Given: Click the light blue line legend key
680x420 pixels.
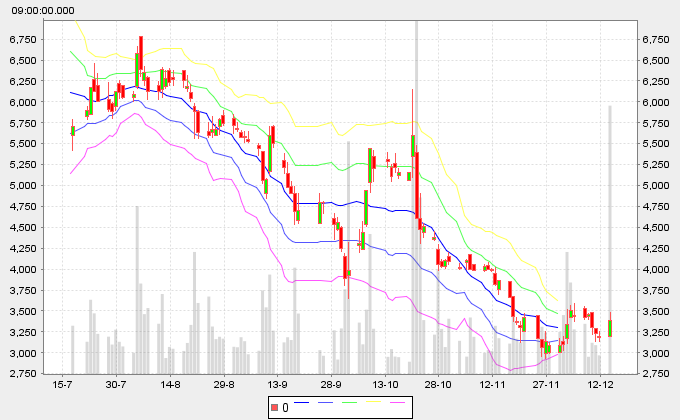Looking at the screenshot, I should (x=324, y=403).
